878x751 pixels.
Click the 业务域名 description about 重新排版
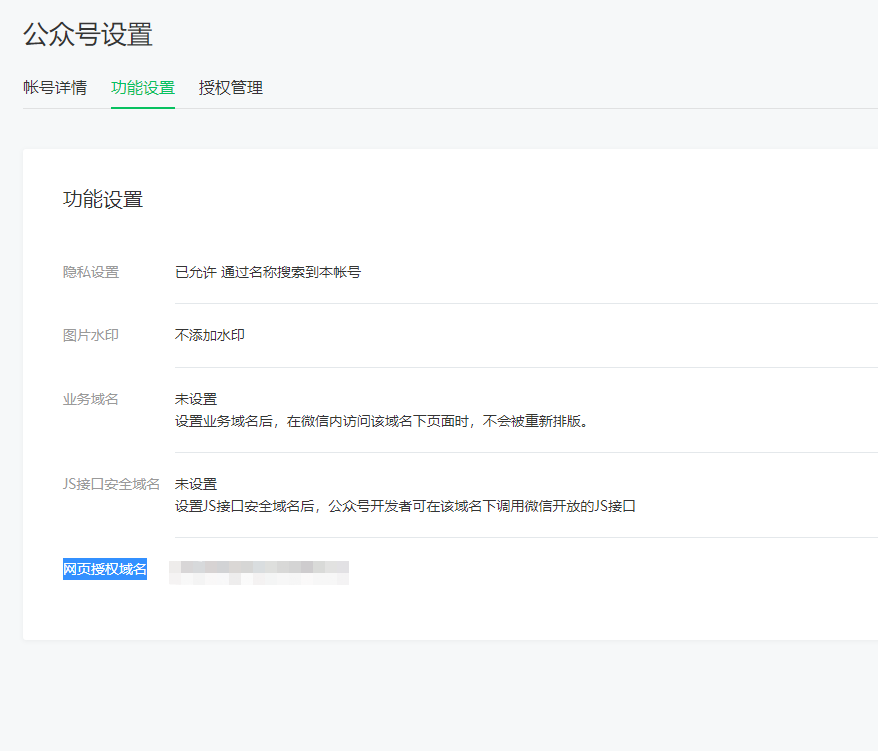click(382, 421)
